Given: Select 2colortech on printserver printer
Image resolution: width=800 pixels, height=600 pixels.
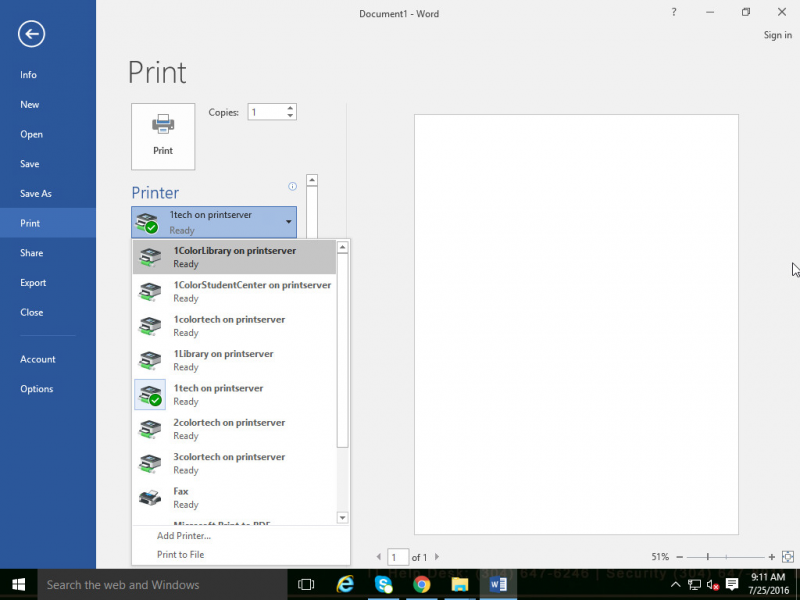Looking at the screenshot, I should 234,429.
